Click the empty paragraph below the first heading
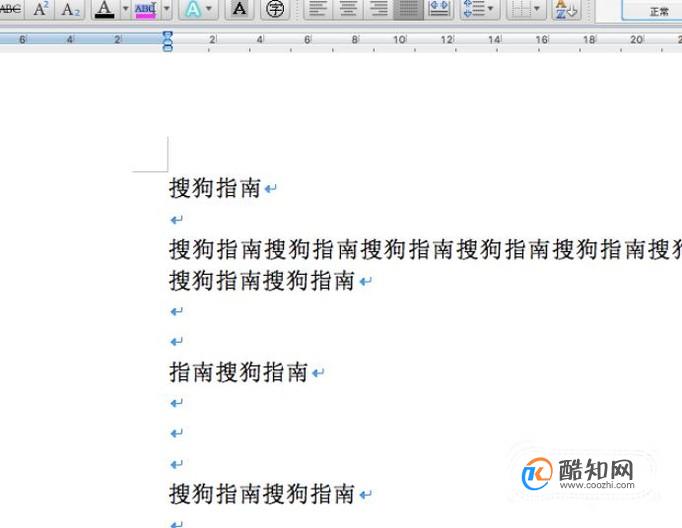682x528 pixels. (x=177, y=220)
